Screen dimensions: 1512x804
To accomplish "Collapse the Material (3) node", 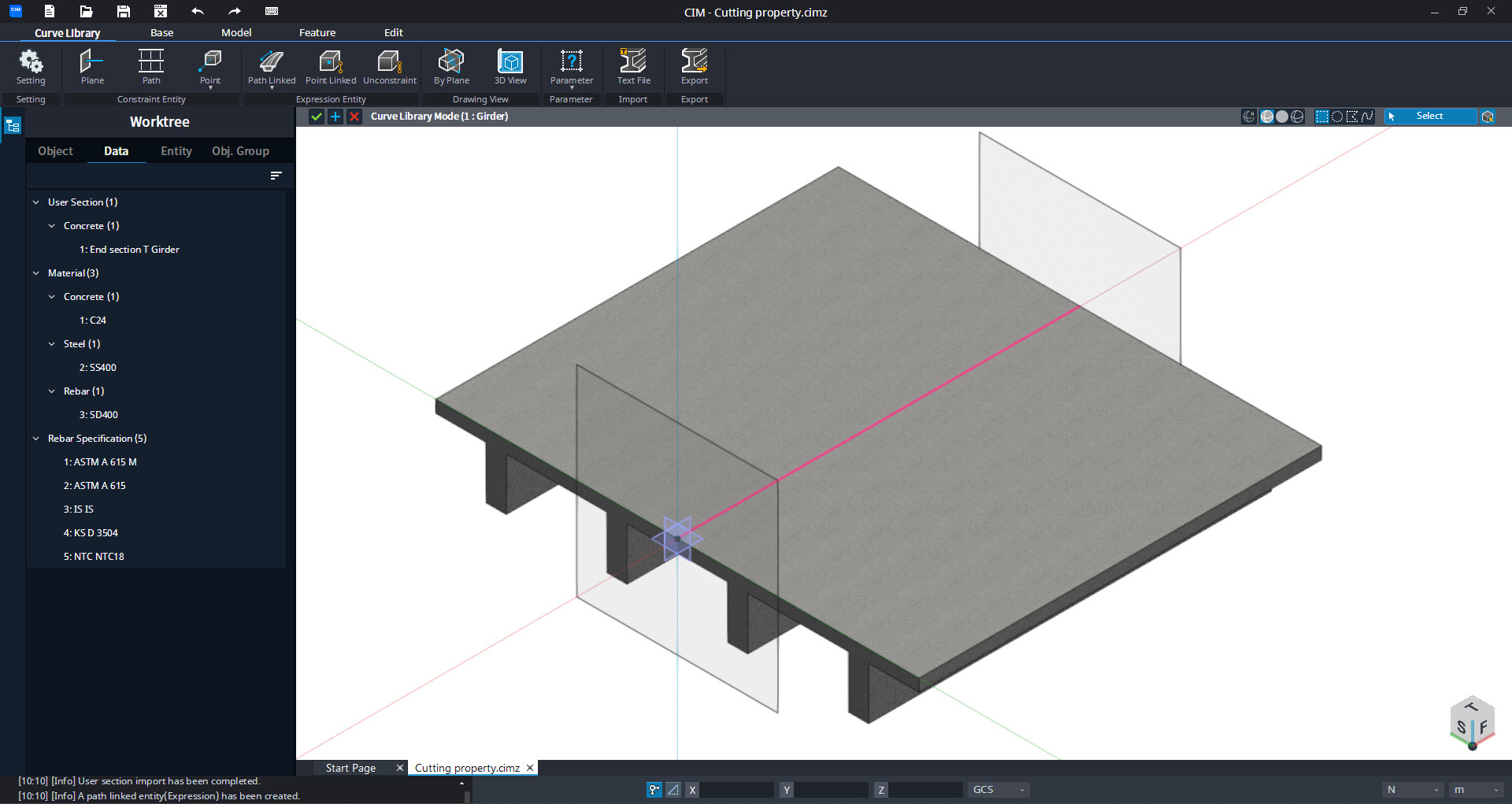I will point(35,273).
